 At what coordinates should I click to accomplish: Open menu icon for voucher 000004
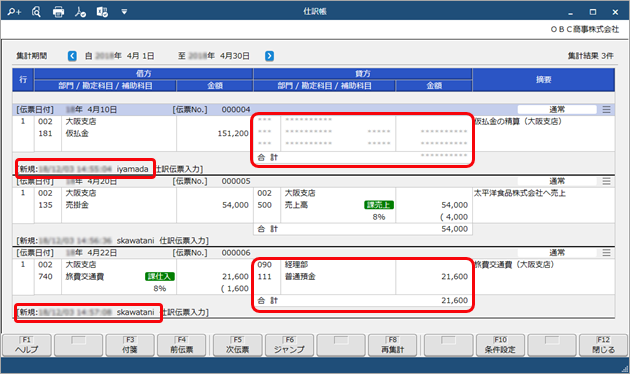click(x=606, y=109)
